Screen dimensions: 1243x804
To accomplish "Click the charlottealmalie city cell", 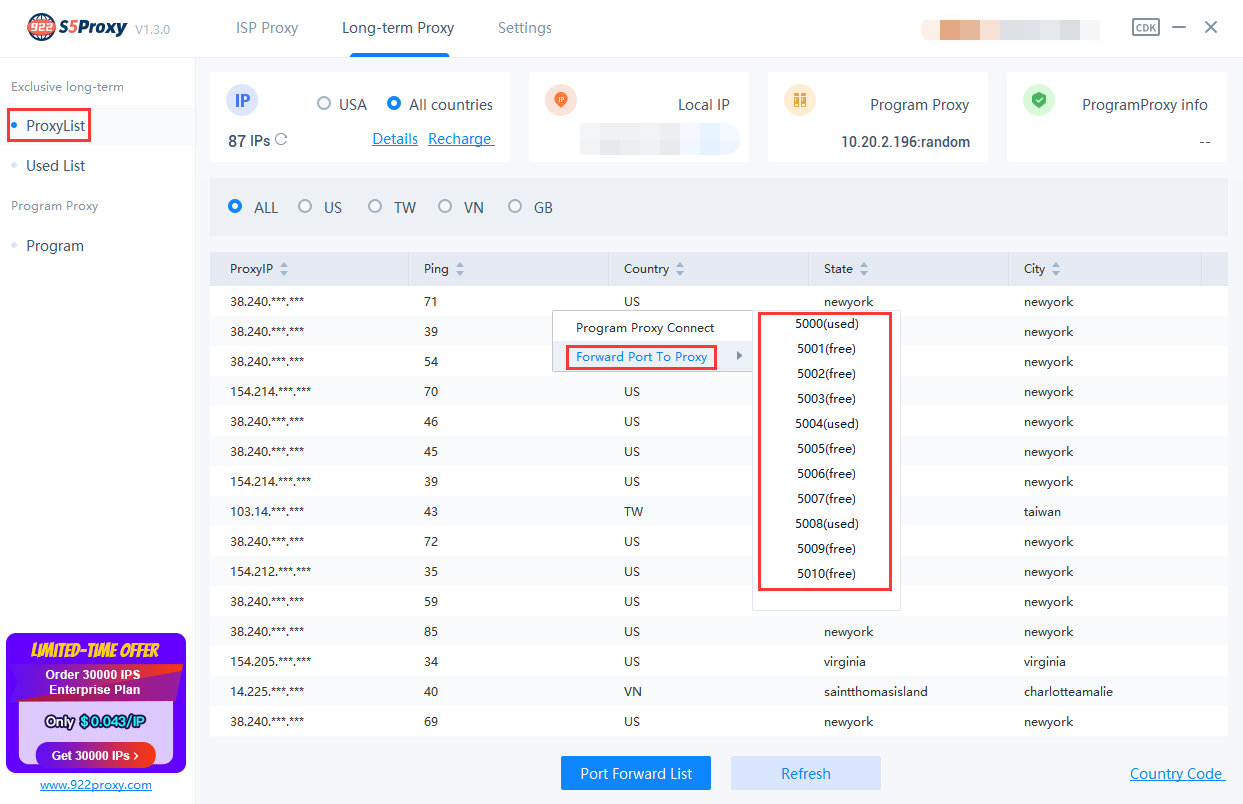I will point(1068,692).
